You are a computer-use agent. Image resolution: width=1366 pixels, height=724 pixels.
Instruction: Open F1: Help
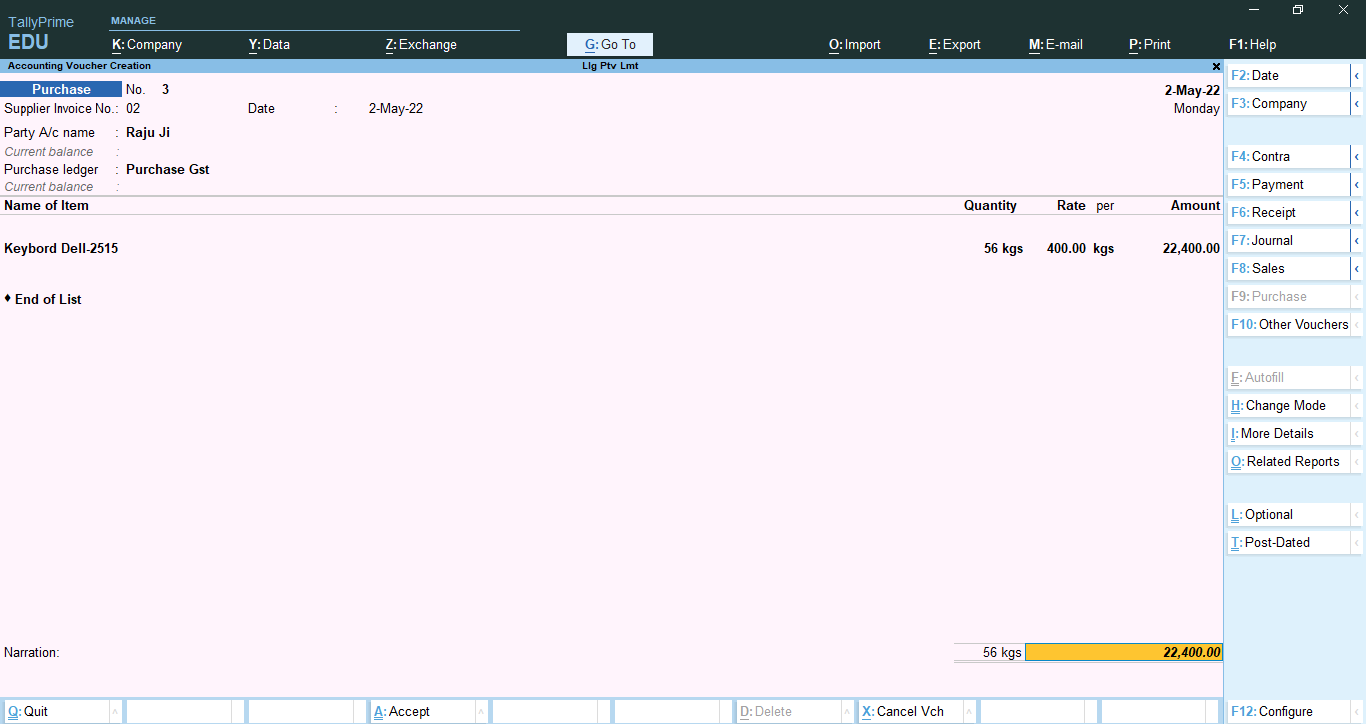(x=1253, y=44)
